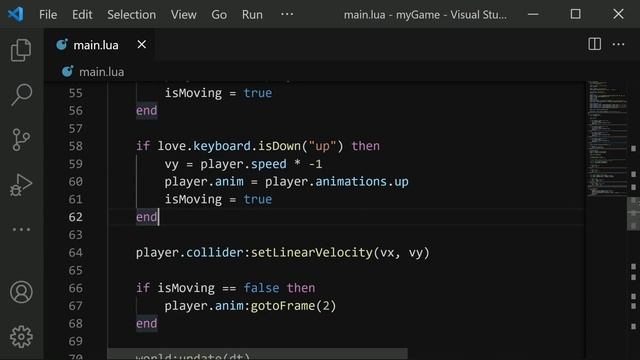
Task: Click the "up" string on line 58
Action: pos(322,146)
